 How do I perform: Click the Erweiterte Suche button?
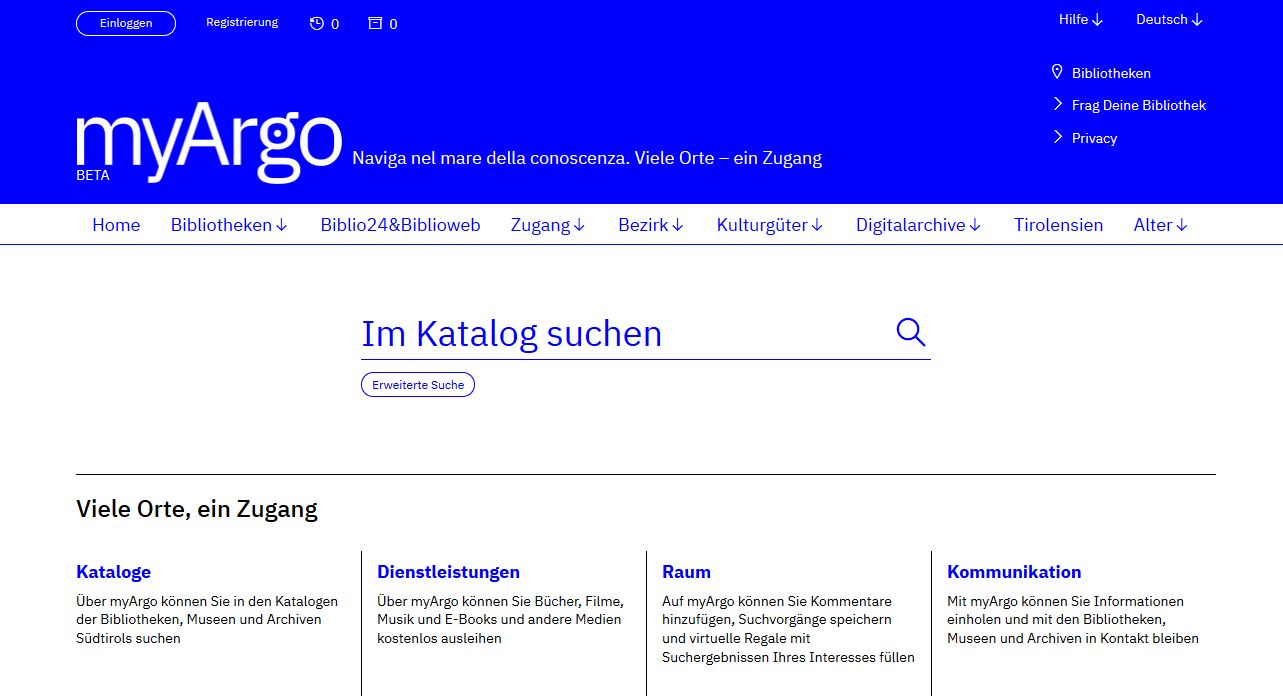click(418, 385)
